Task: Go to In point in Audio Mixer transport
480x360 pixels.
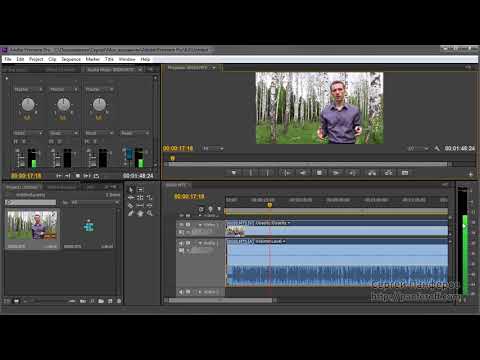Action: point(59,176)
